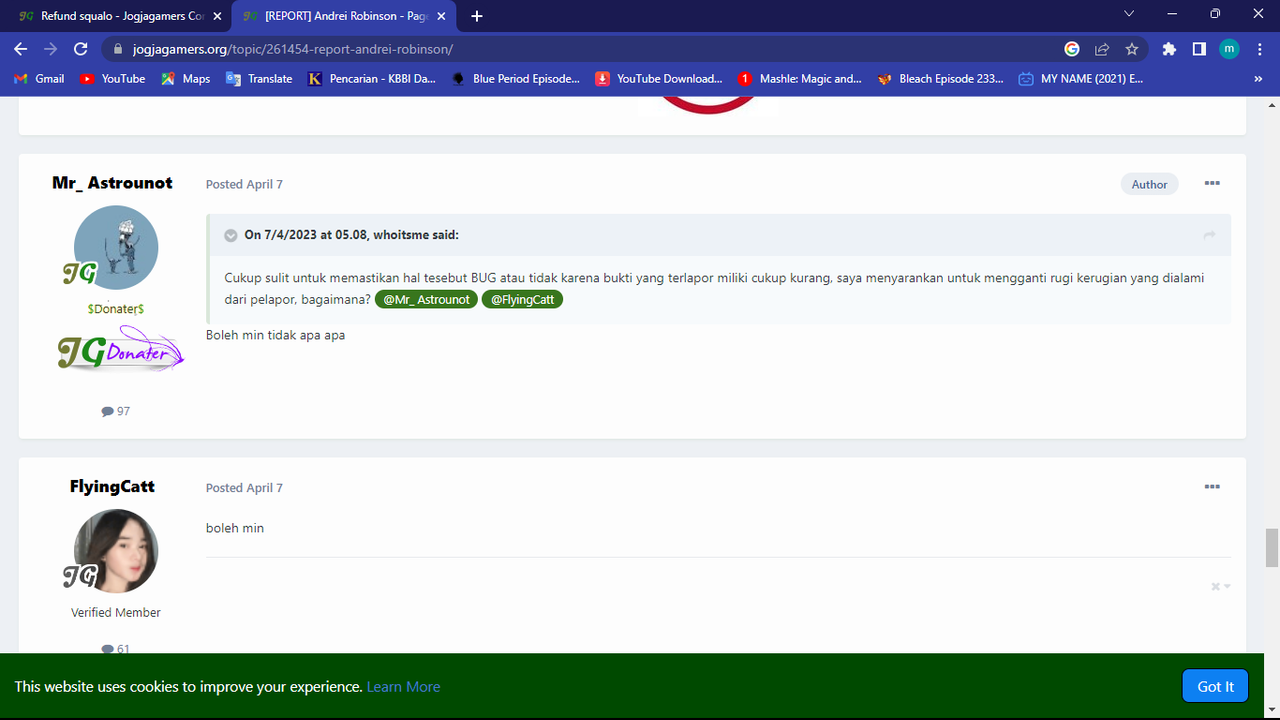Image resolution: width=1280 pixels, height=720 pixels.
Task: Share this page using share icon
Action: click(1102, 49)
